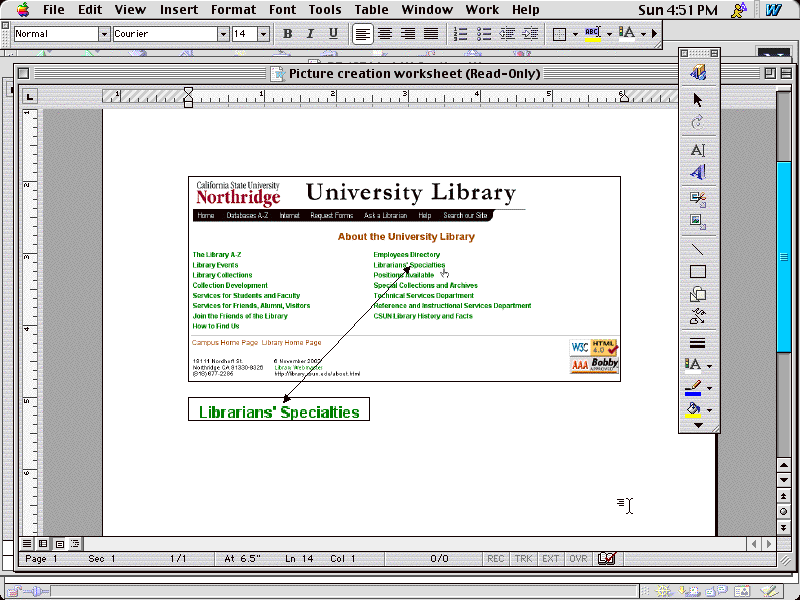This screenshot has height=600, width=800.
Task: Click Select Browse Object button
Action: (784, 512)
